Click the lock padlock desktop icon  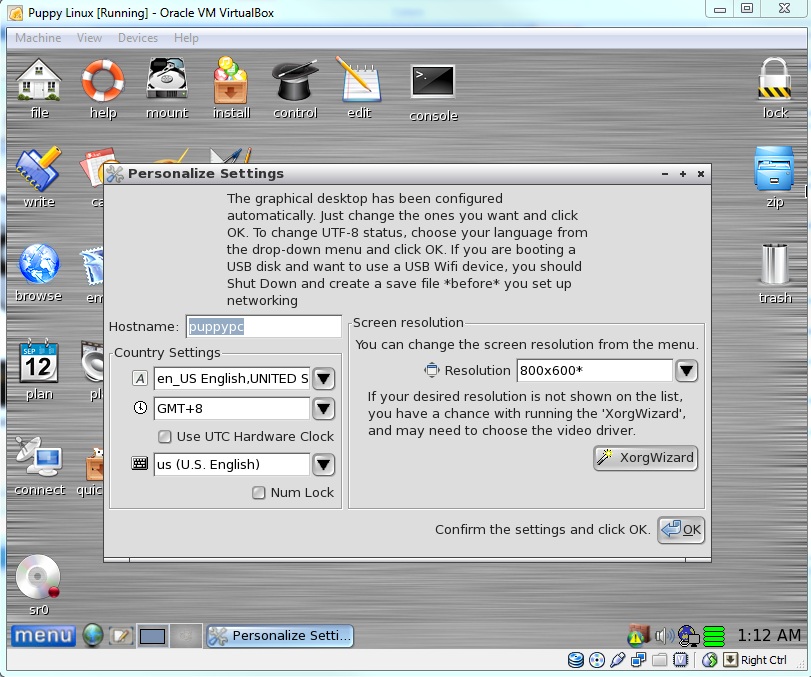pos(774,79)
